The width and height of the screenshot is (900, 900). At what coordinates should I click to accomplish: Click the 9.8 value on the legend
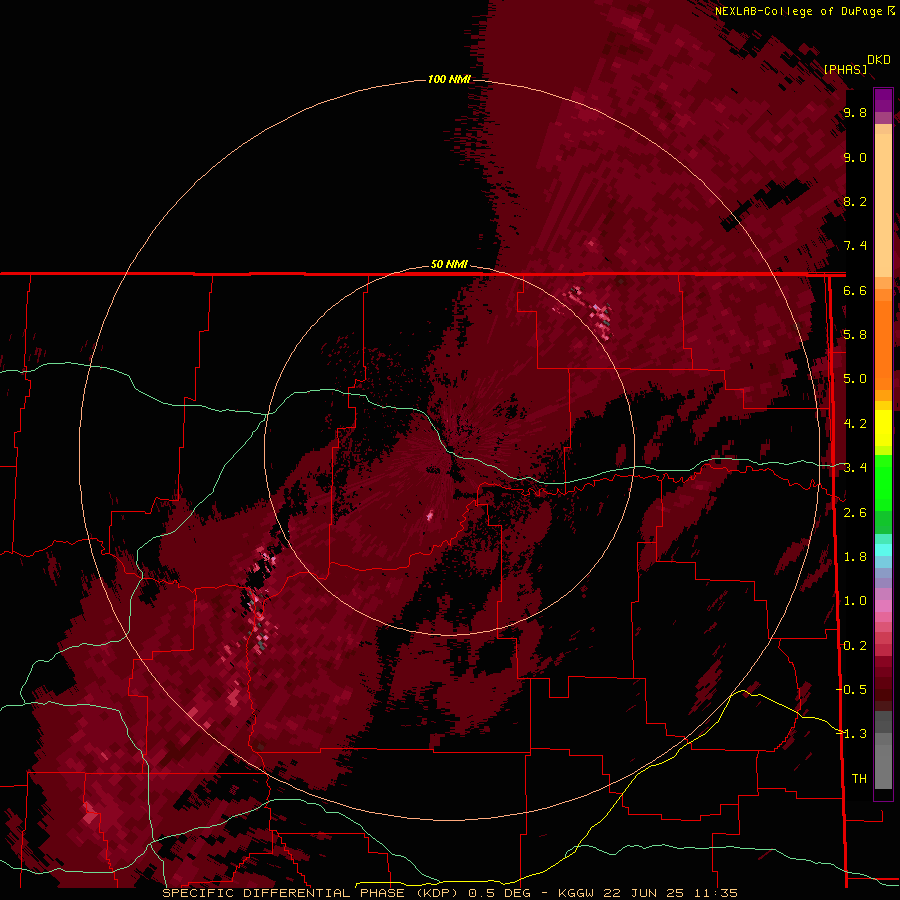(855, 113)
